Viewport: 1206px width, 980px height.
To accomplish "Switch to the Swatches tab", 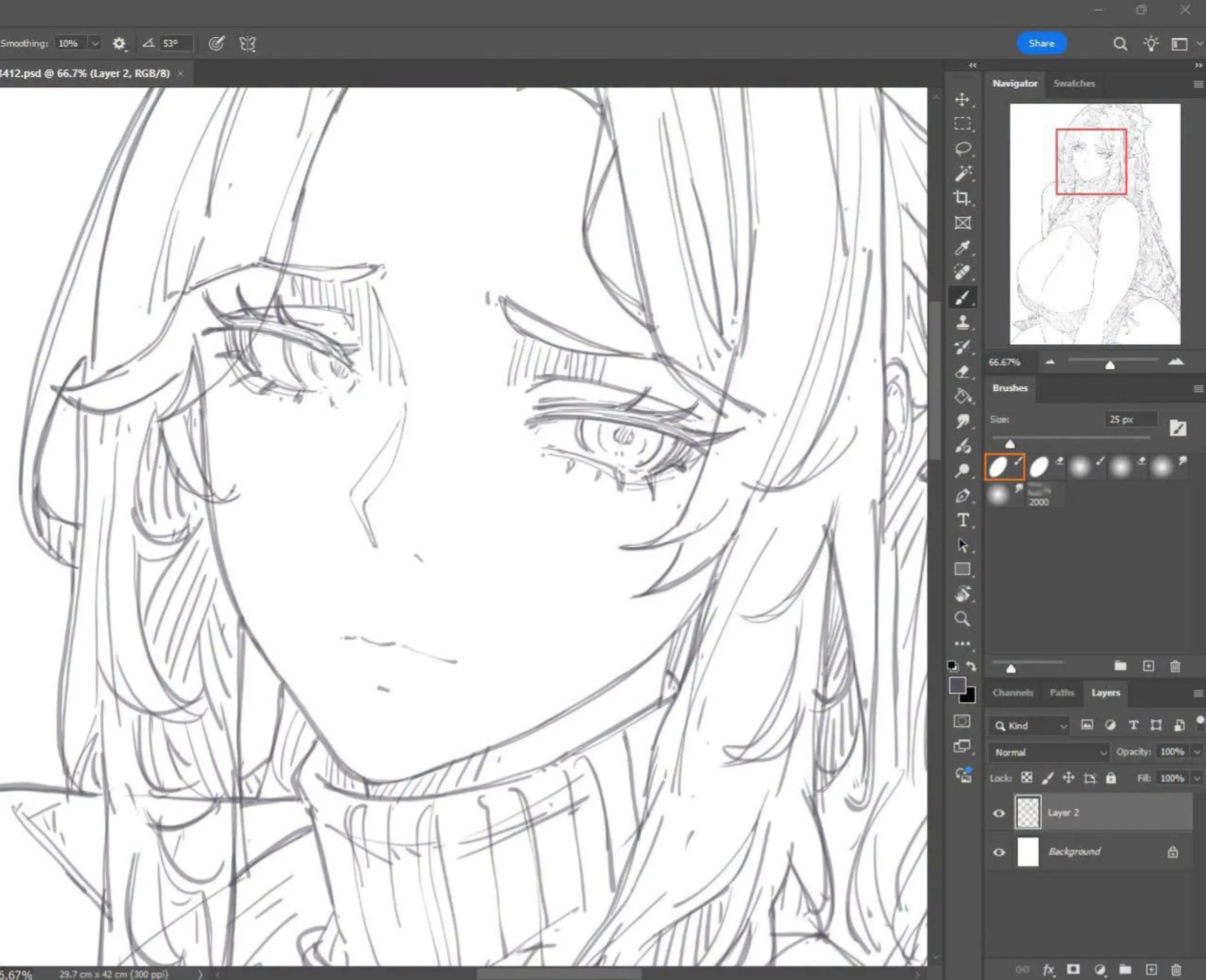I will (1074, 83).
